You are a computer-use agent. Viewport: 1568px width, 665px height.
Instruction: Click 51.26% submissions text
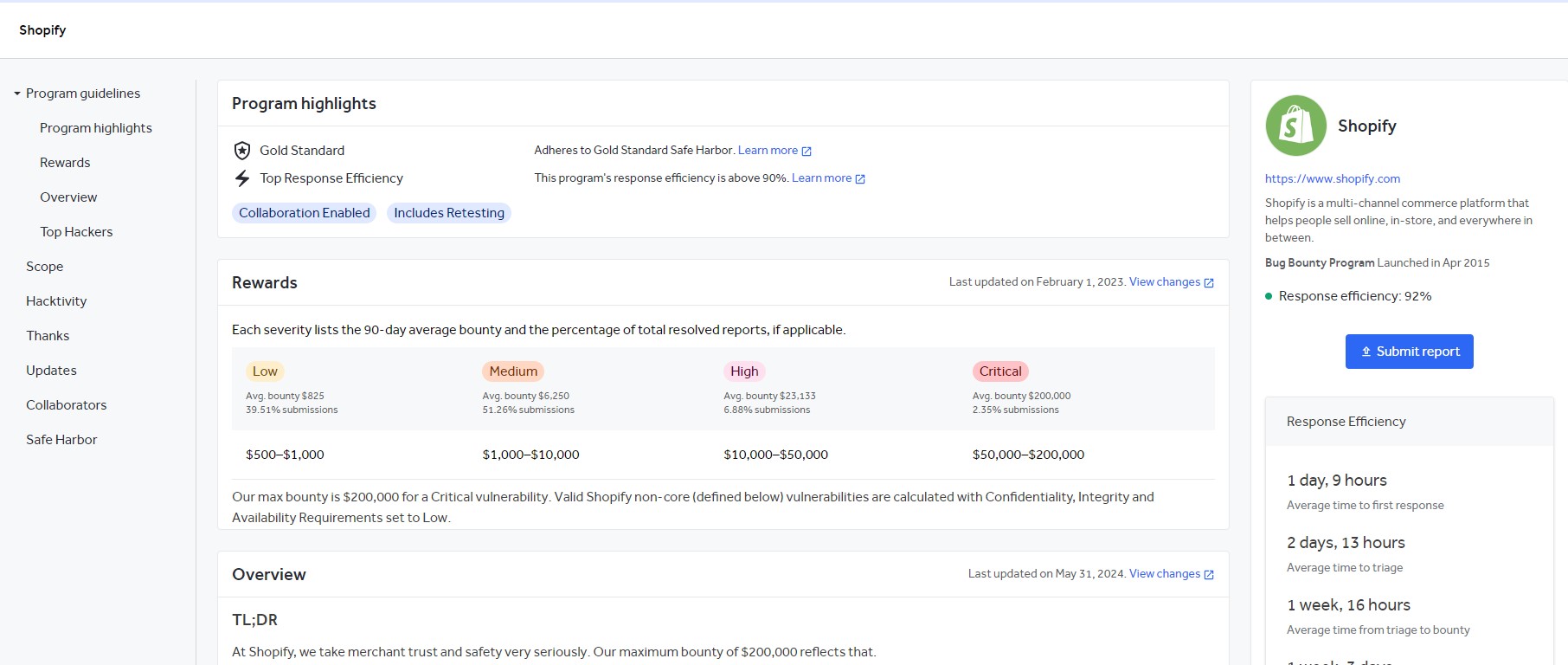pyautogui.click(x=528, y=410)
